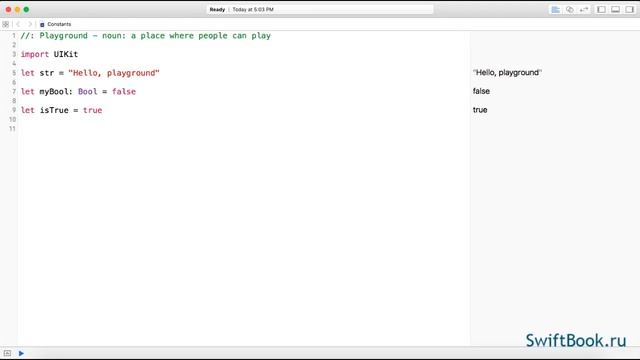This screenshot has height=360, width=640.
Task: Click the "Hello, playground" result in sidebar
Action: tap(507, 73)
